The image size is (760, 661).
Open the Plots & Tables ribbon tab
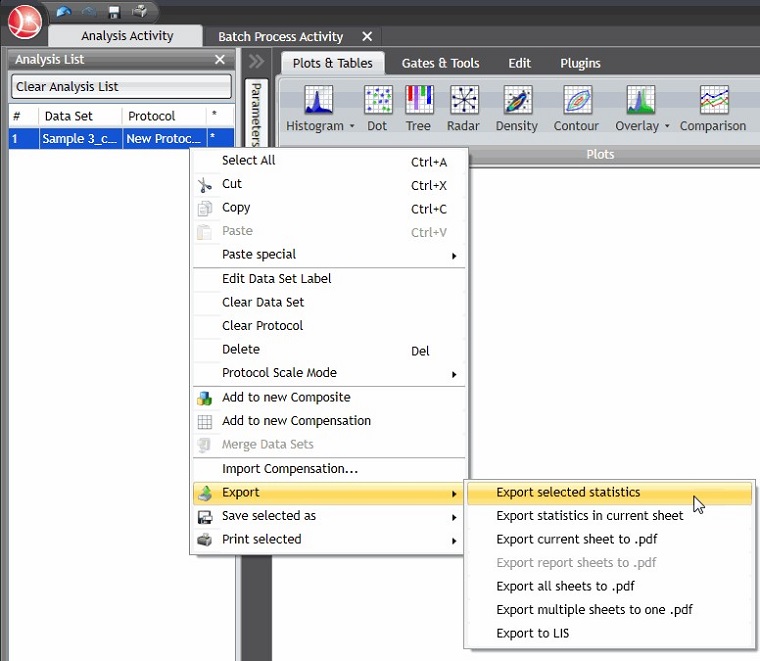click(332, 63)
